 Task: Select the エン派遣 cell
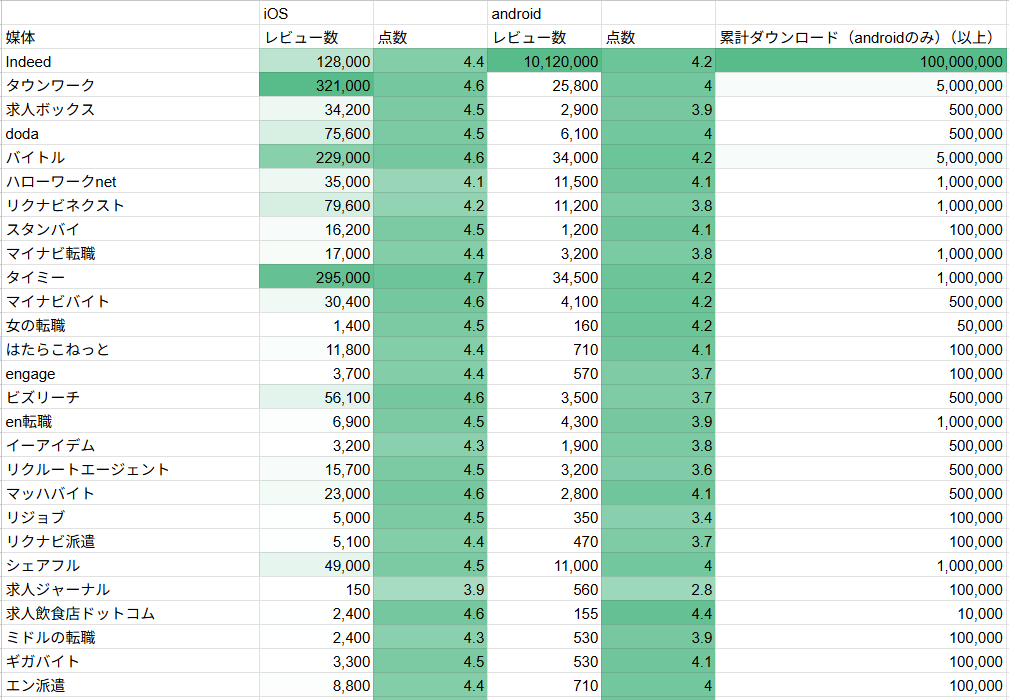click(129, 686)
